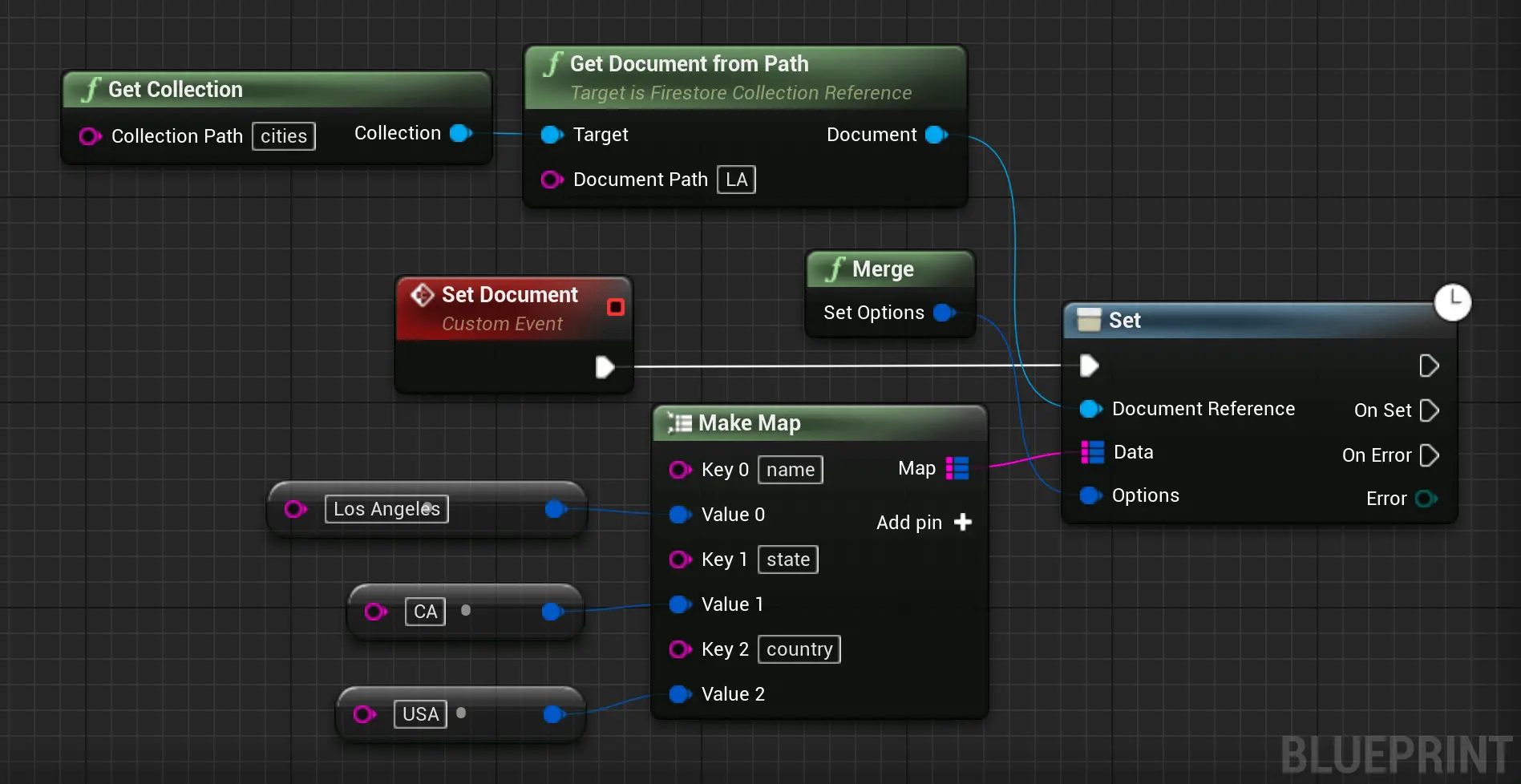Click the On Set execution pin
Screen dimensions: 1521x784
click(x=1429, y=410)
